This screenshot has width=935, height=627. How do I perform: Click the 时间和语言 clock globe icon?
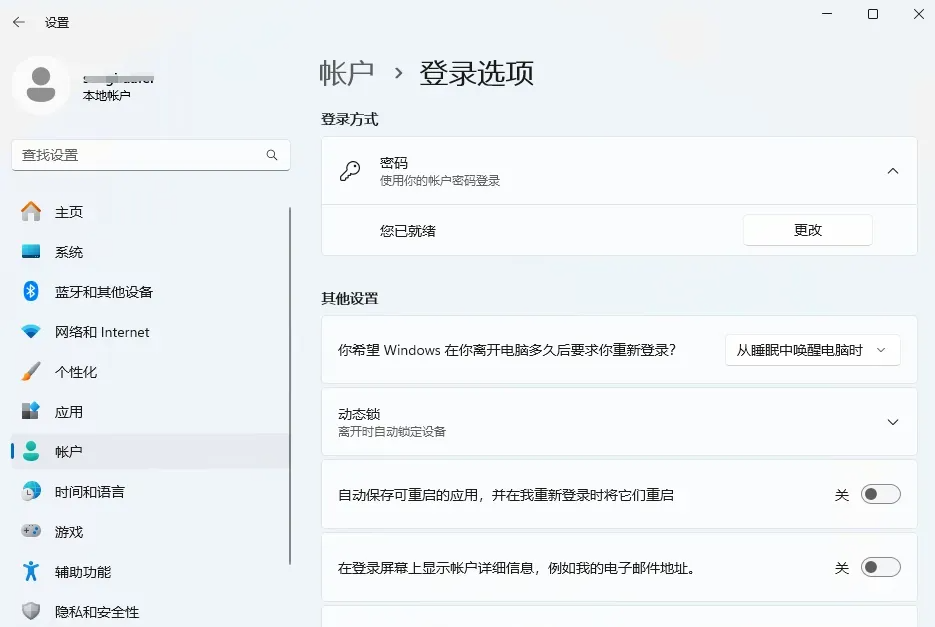(31, 492)
